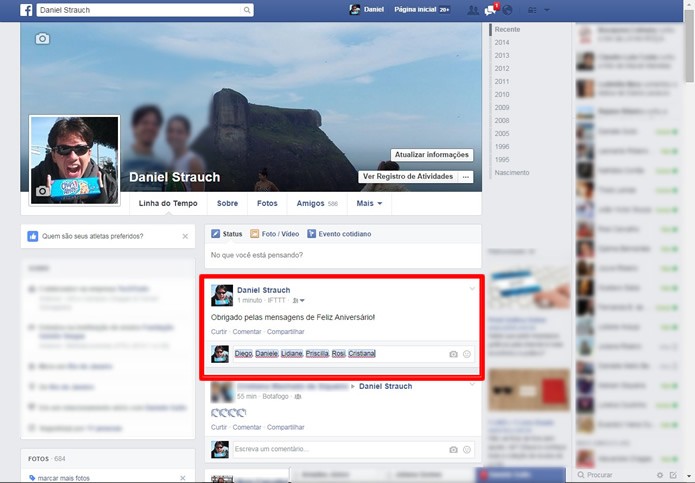Jump to 2013 in timeline navigator
Screen dimensions: 695x483
502,55
